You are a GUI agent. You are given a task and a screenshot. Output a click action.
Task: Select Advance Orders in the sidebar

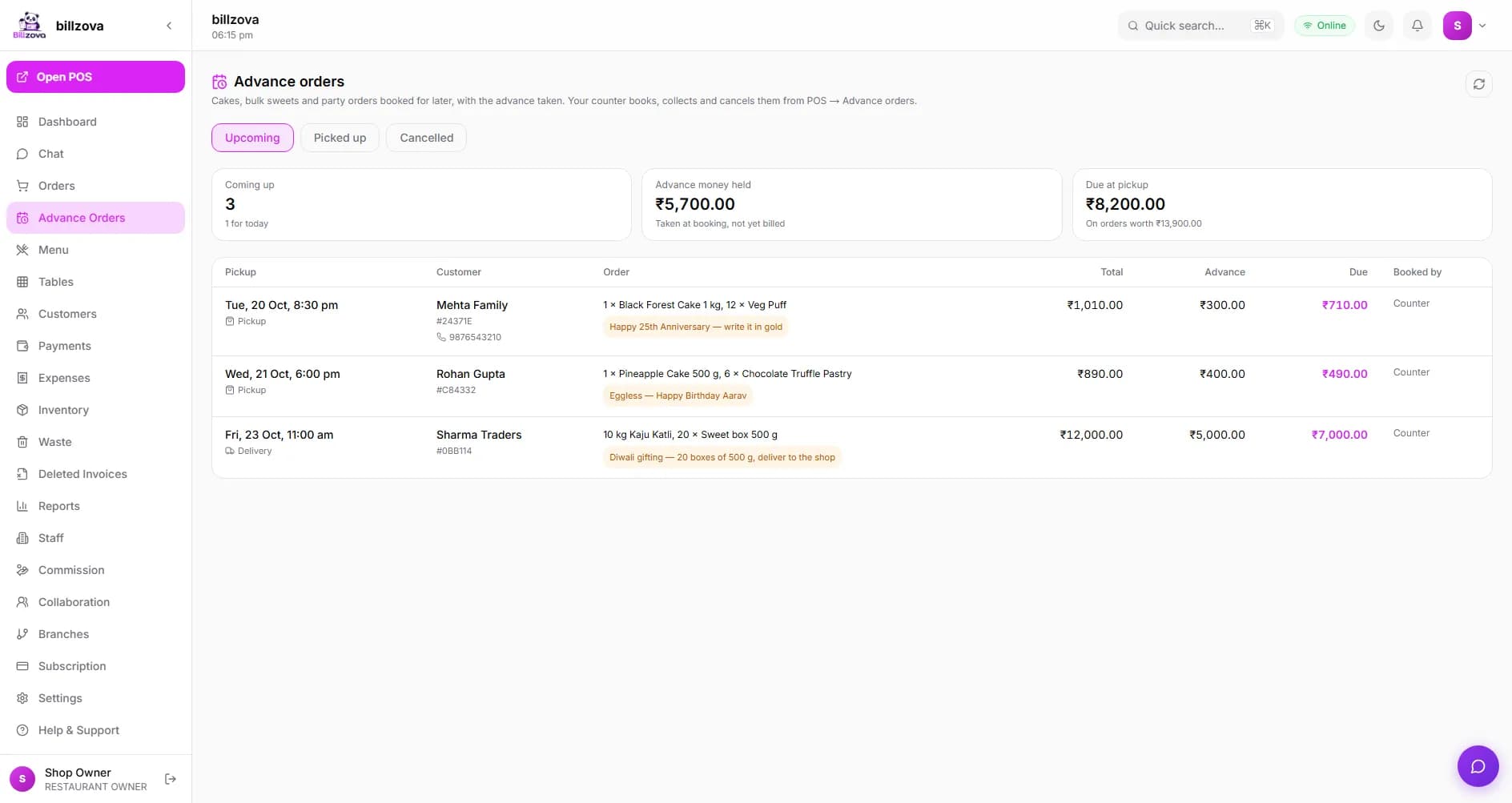(95, 218)
